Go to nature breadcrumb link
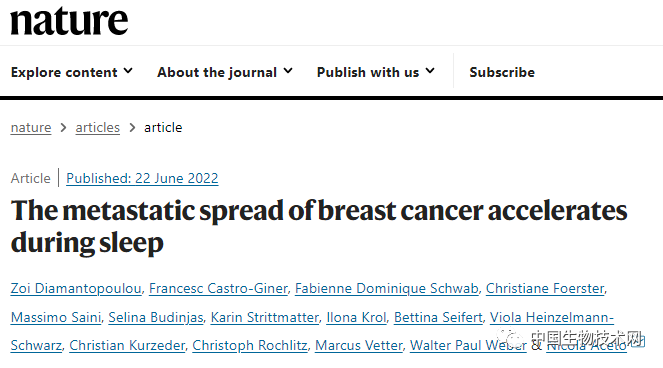Screen dimensions: 663x368 (31, 127)
